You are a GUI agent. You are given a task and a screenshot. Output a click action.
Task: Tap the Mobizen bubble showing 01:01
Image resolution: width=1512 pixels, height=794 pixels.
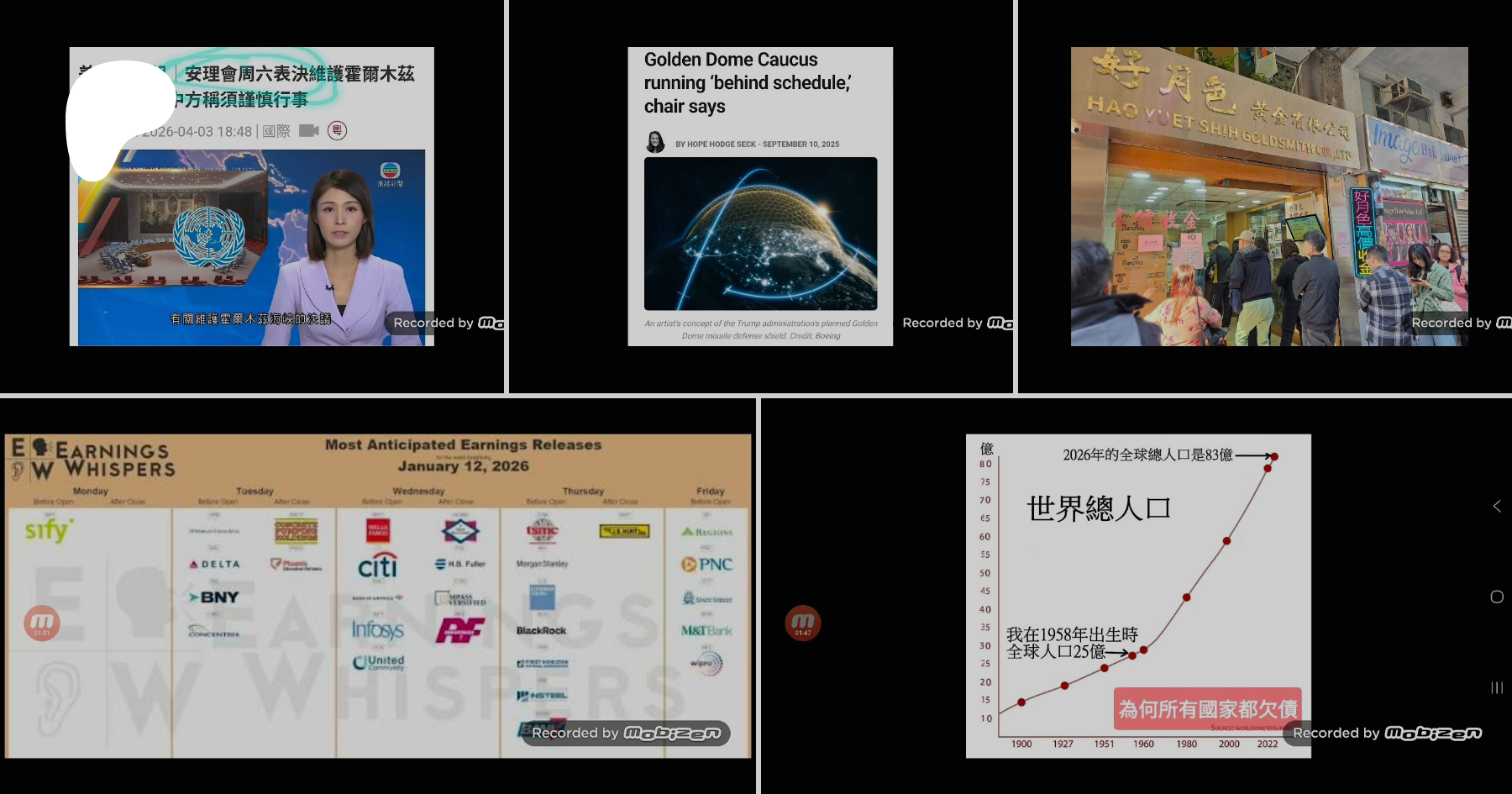pos(42,623)
